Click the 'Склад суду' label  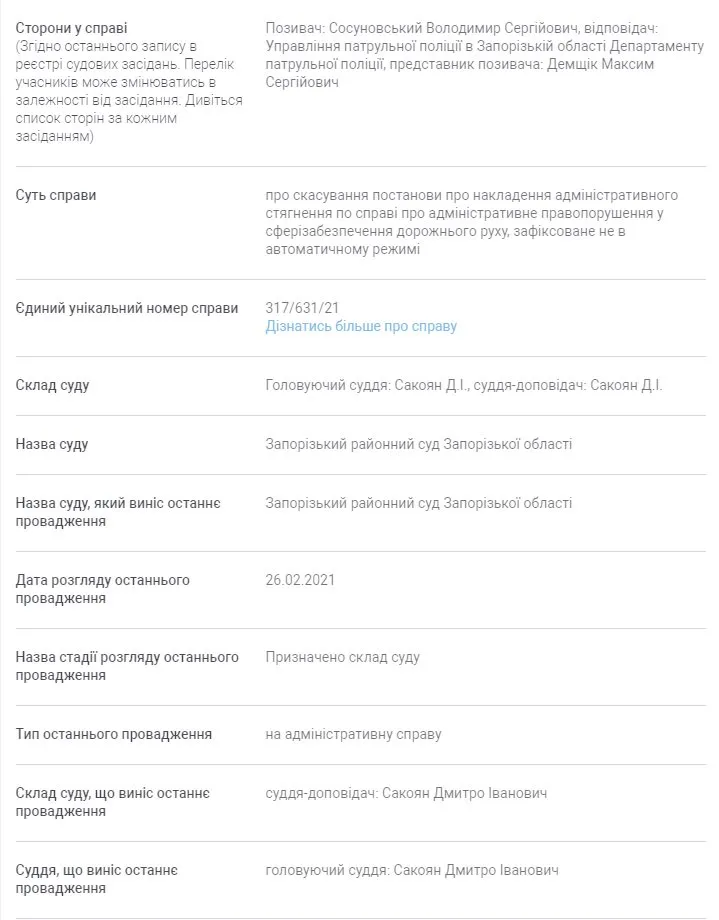tap(52, 385)
